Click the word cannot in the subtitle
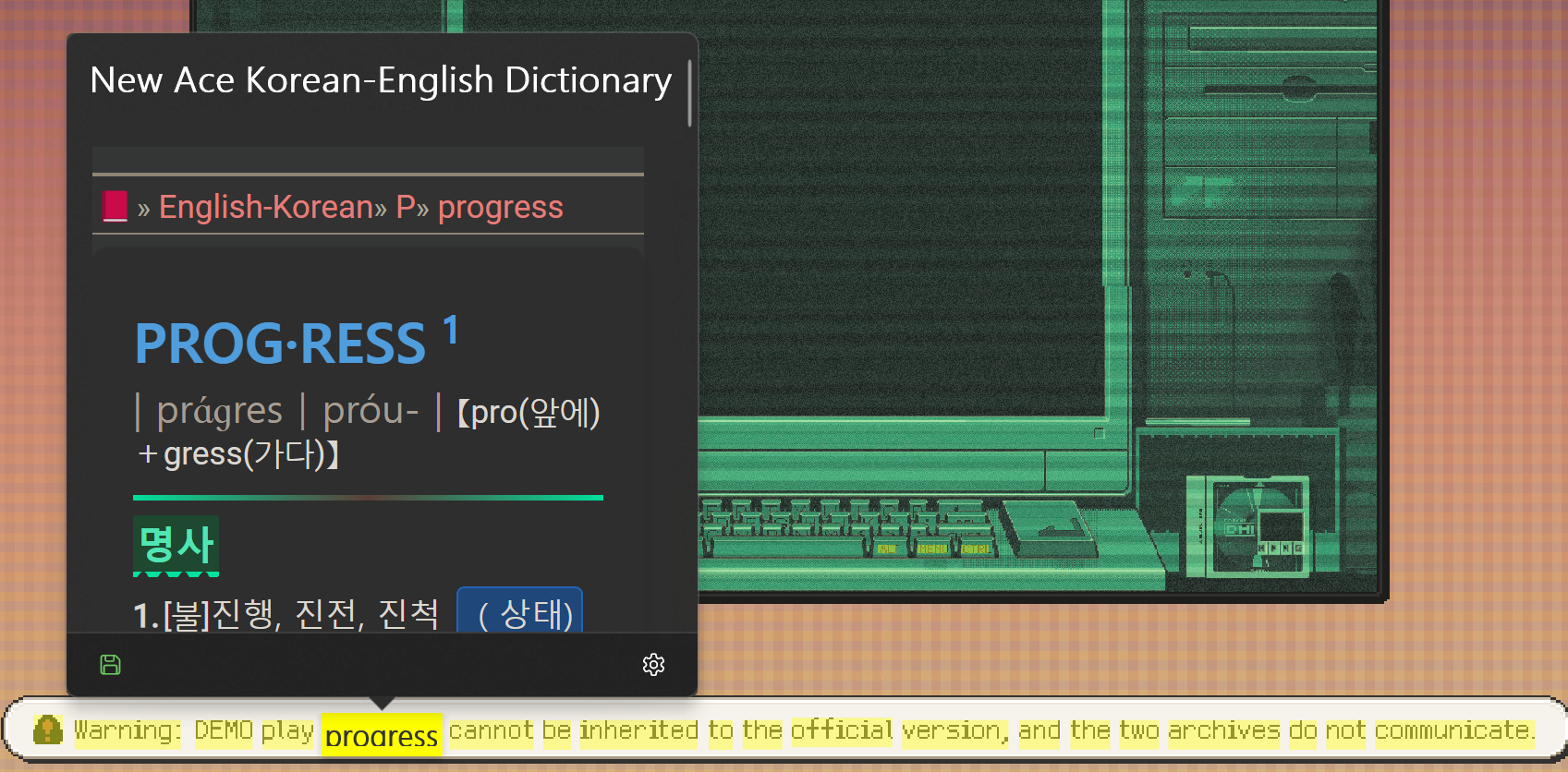 pyautogui.click(x=492, y=730)
